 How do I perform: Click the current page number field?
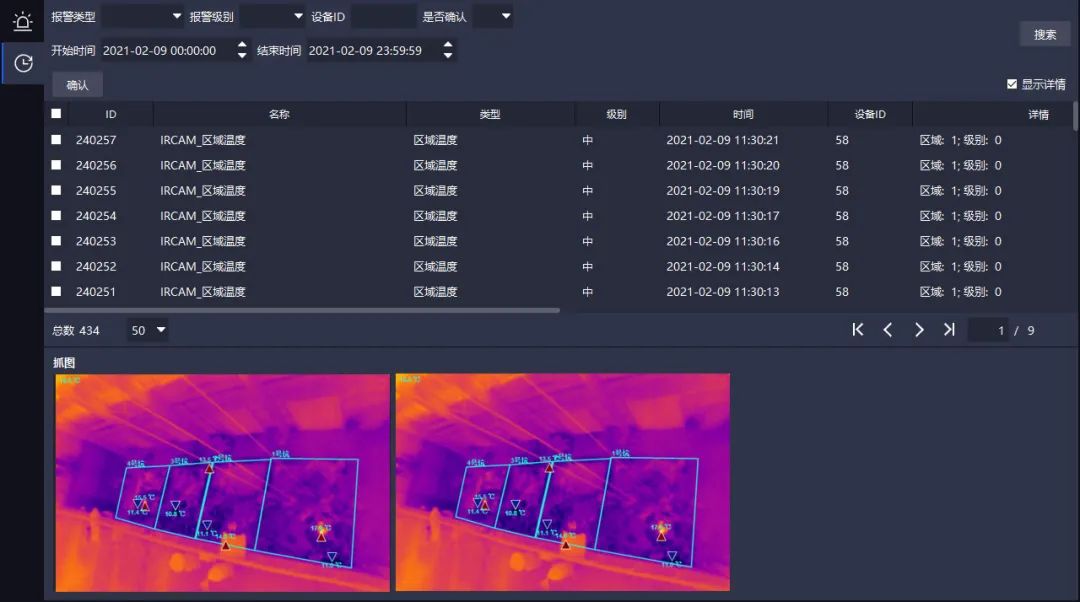coord(988,331)
